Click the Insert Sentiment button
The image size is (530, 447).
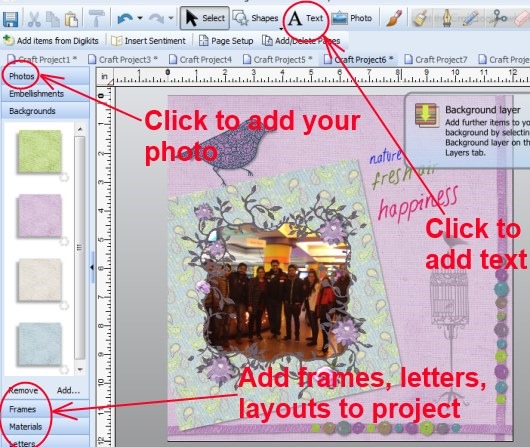coord(148,41)
